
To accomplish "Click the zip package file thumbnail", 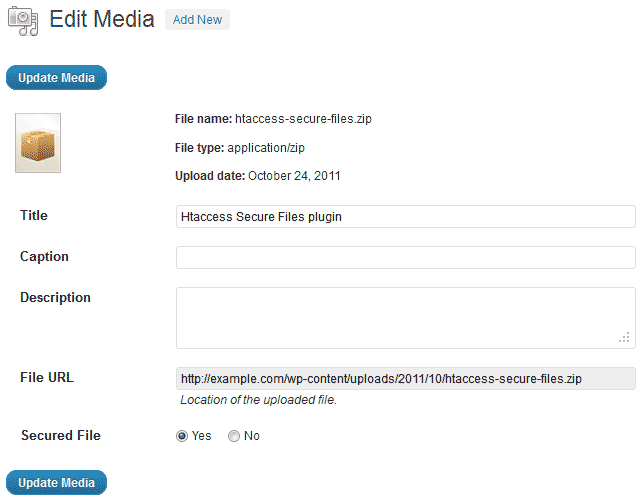I will [38, 143].
